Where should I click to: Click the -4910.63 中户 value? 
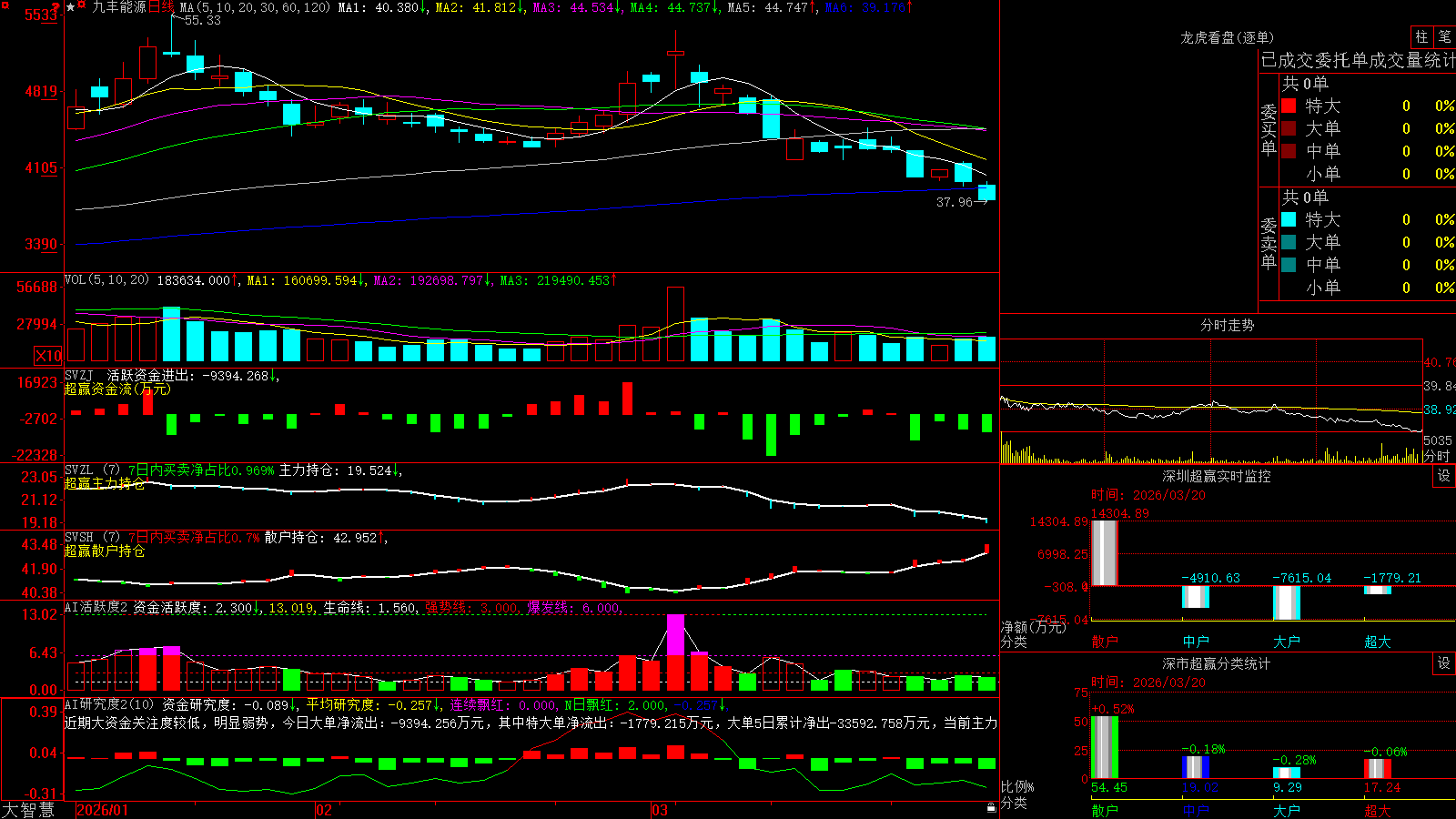click(1210, 578)
